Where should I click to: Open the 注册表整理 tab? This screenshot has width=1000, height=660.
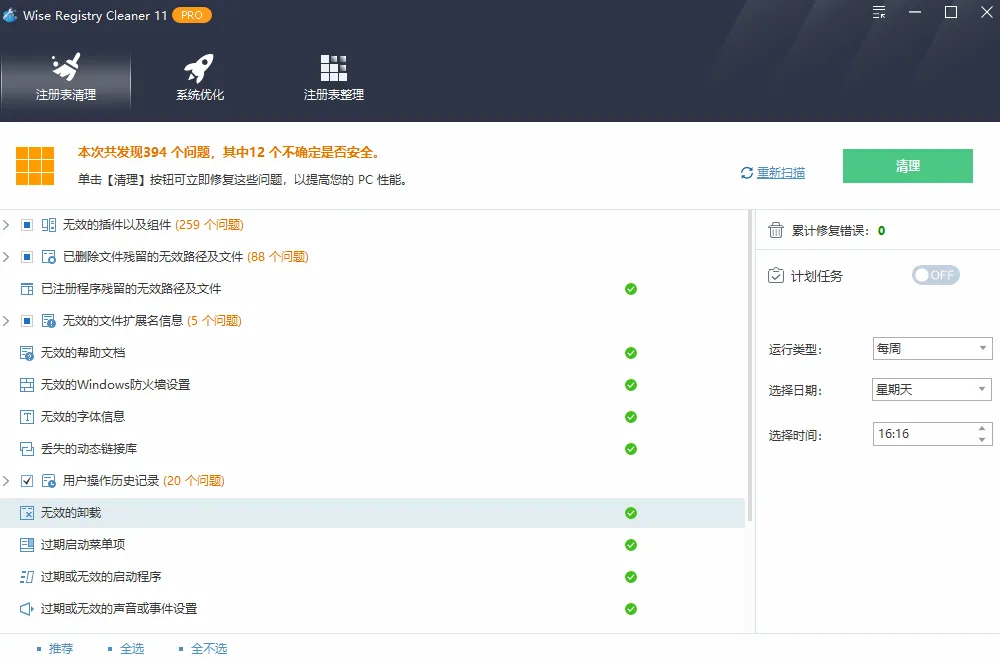(334, 78)
